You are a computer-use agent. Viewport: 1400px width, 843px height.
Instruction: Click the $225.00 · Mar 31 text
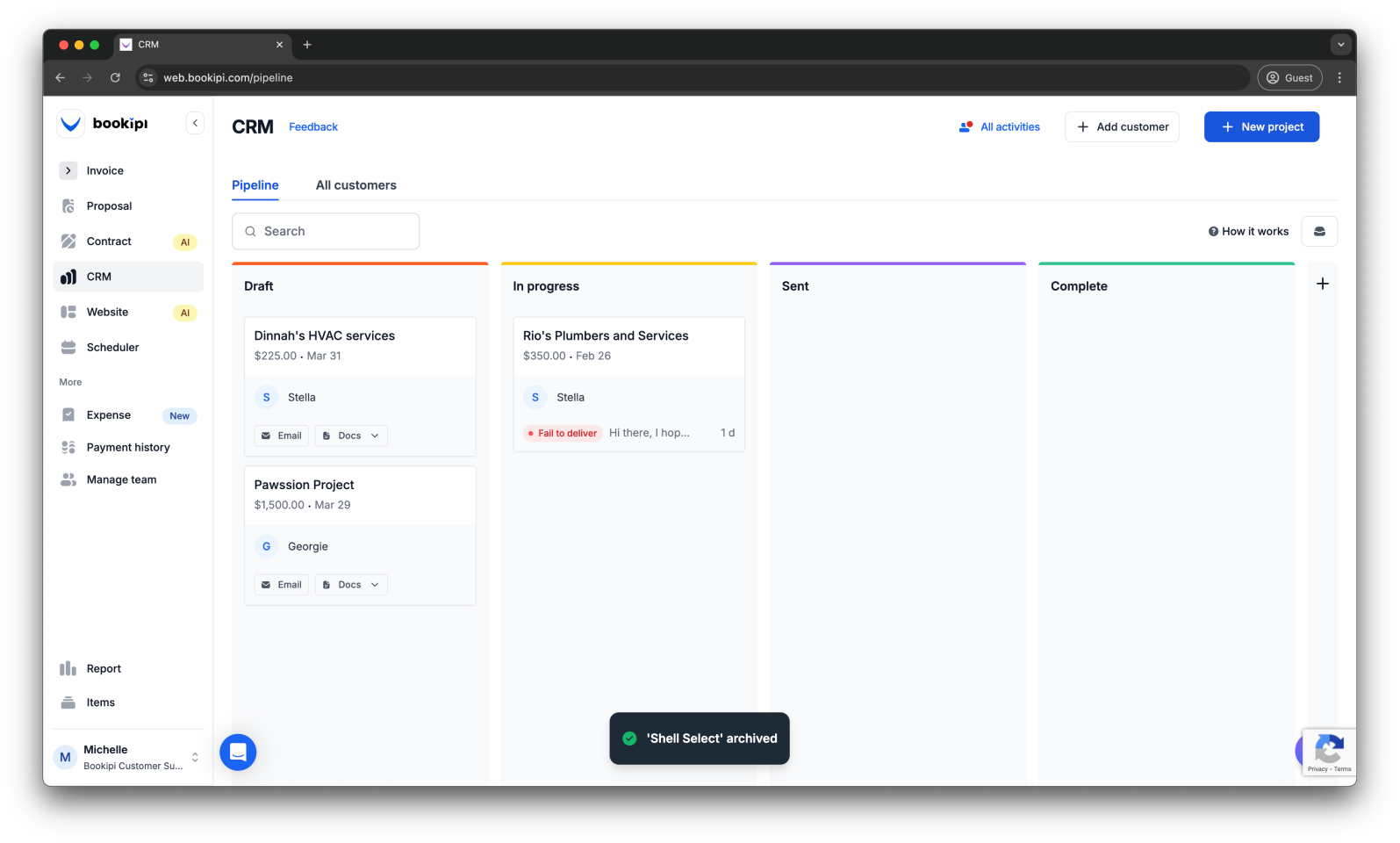[x=298, y=357]
